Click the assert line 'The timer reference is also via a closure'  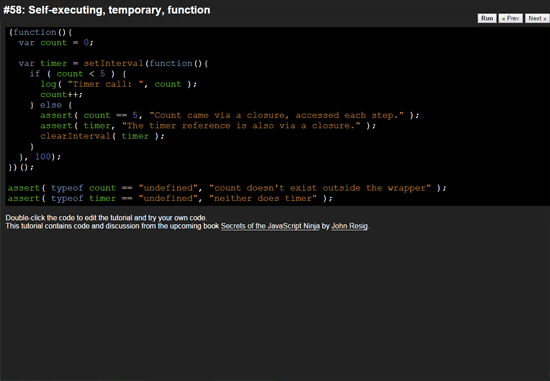coord(208,126)
